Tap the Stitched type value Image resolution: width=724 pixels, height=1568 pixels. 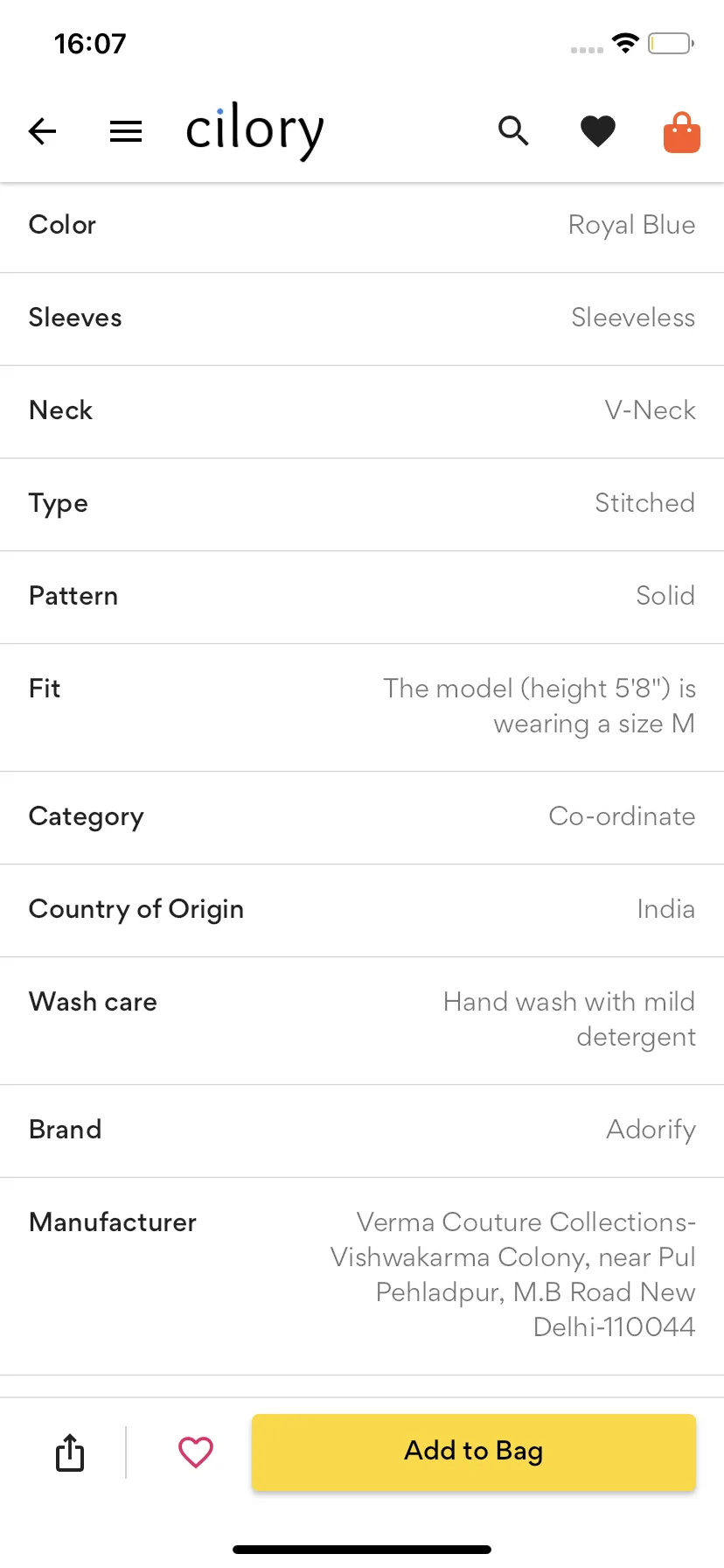coord(644,503)
